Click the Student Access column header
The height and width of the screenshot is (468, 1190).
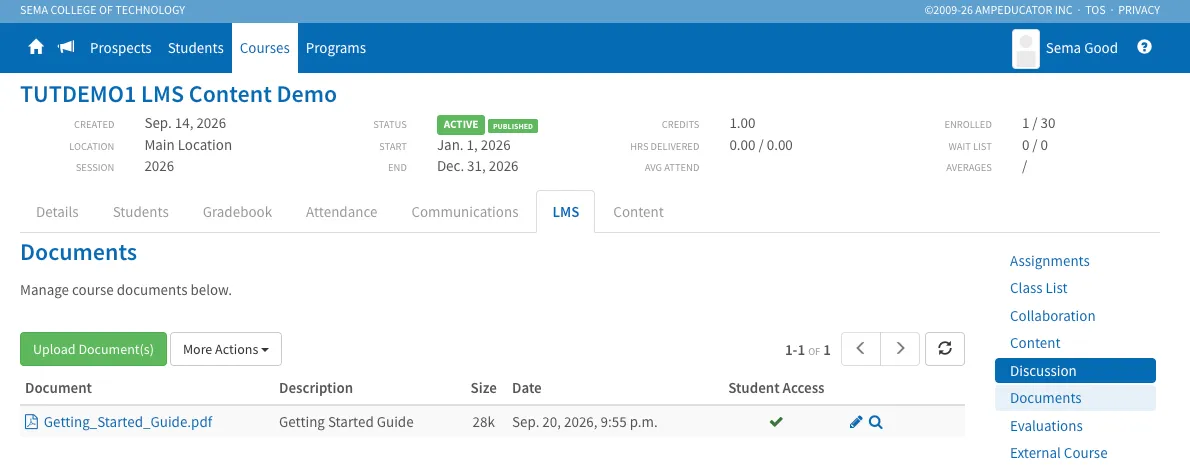click(776, 388)
